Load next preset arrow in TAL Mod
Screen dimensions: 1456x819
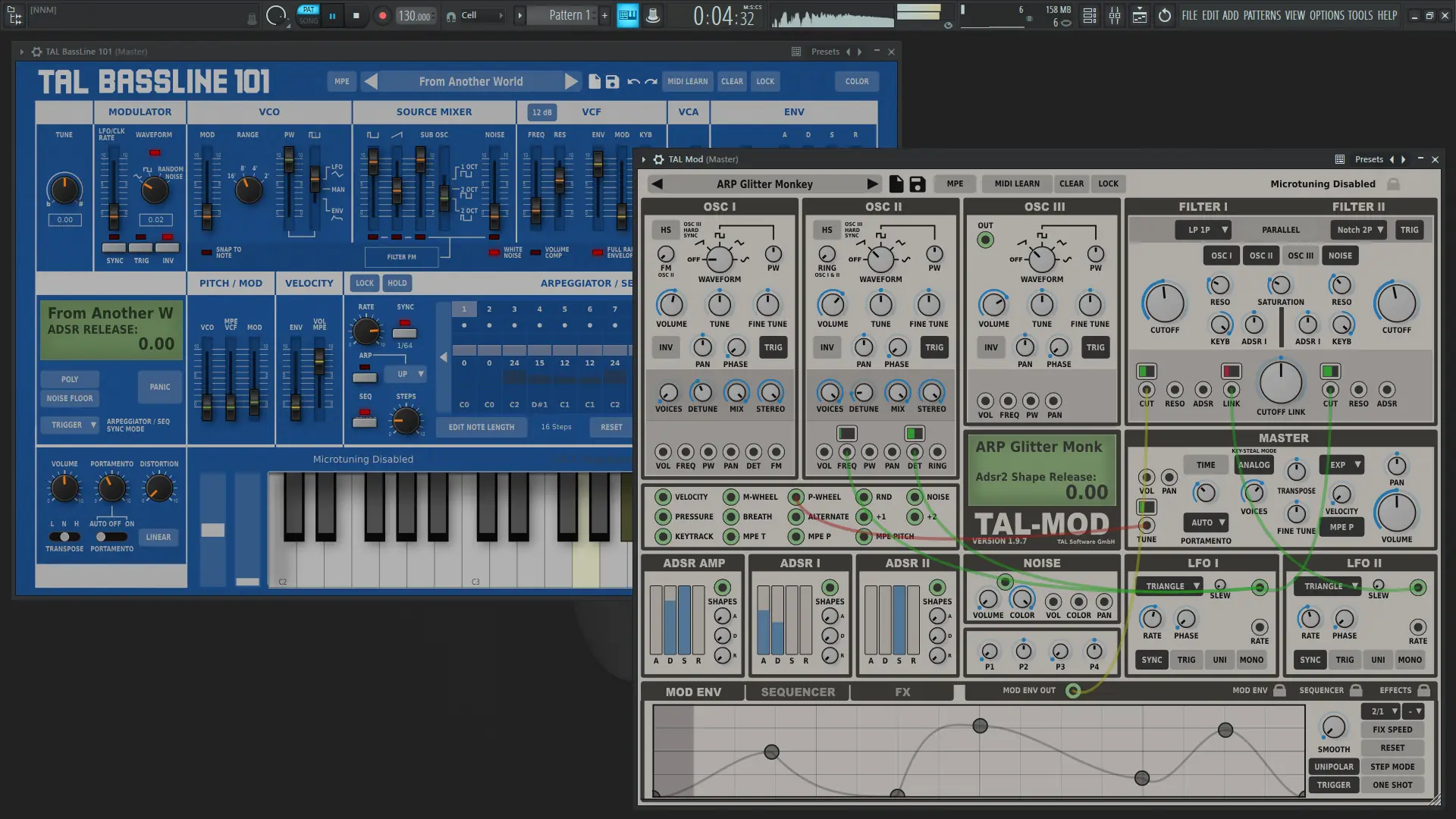pos(872,184)
